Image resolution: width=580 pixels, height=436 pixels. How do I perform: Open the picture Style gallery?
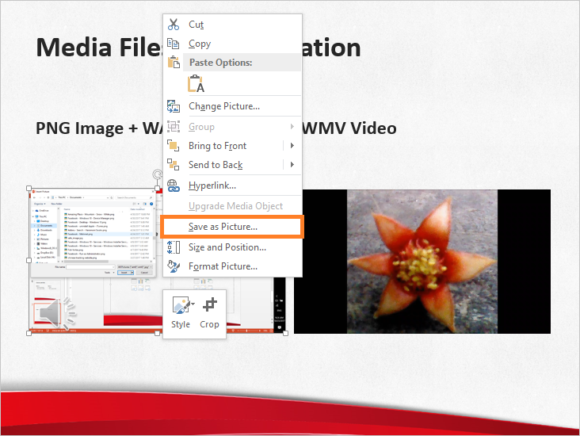(x=181, y=313)
